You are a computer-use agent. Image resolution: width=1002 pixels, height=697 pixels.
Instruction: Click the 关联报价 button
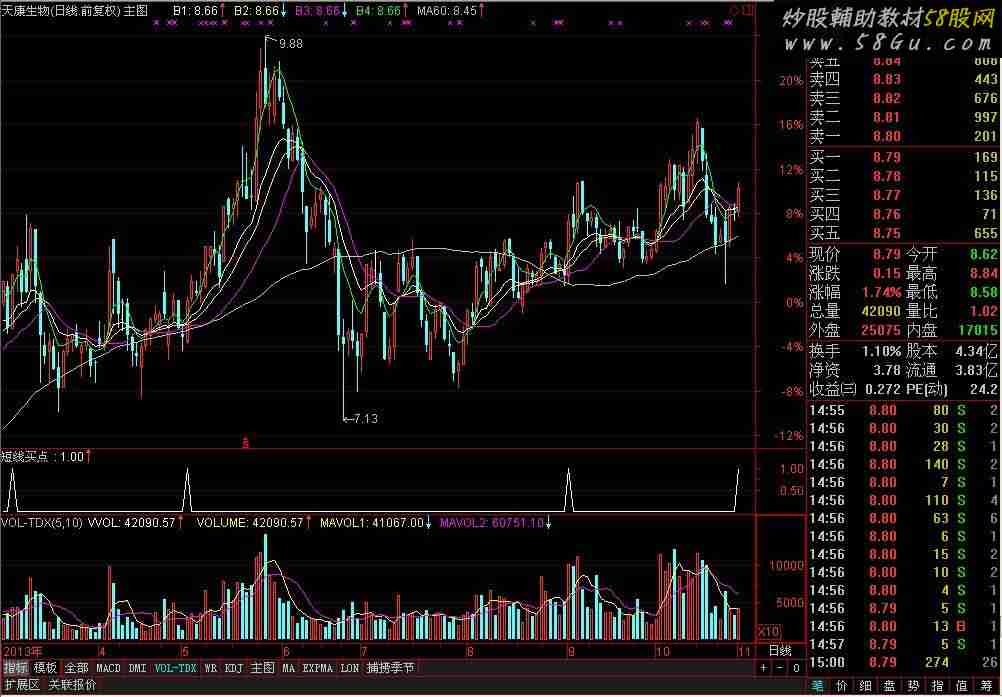pos(72,685)
